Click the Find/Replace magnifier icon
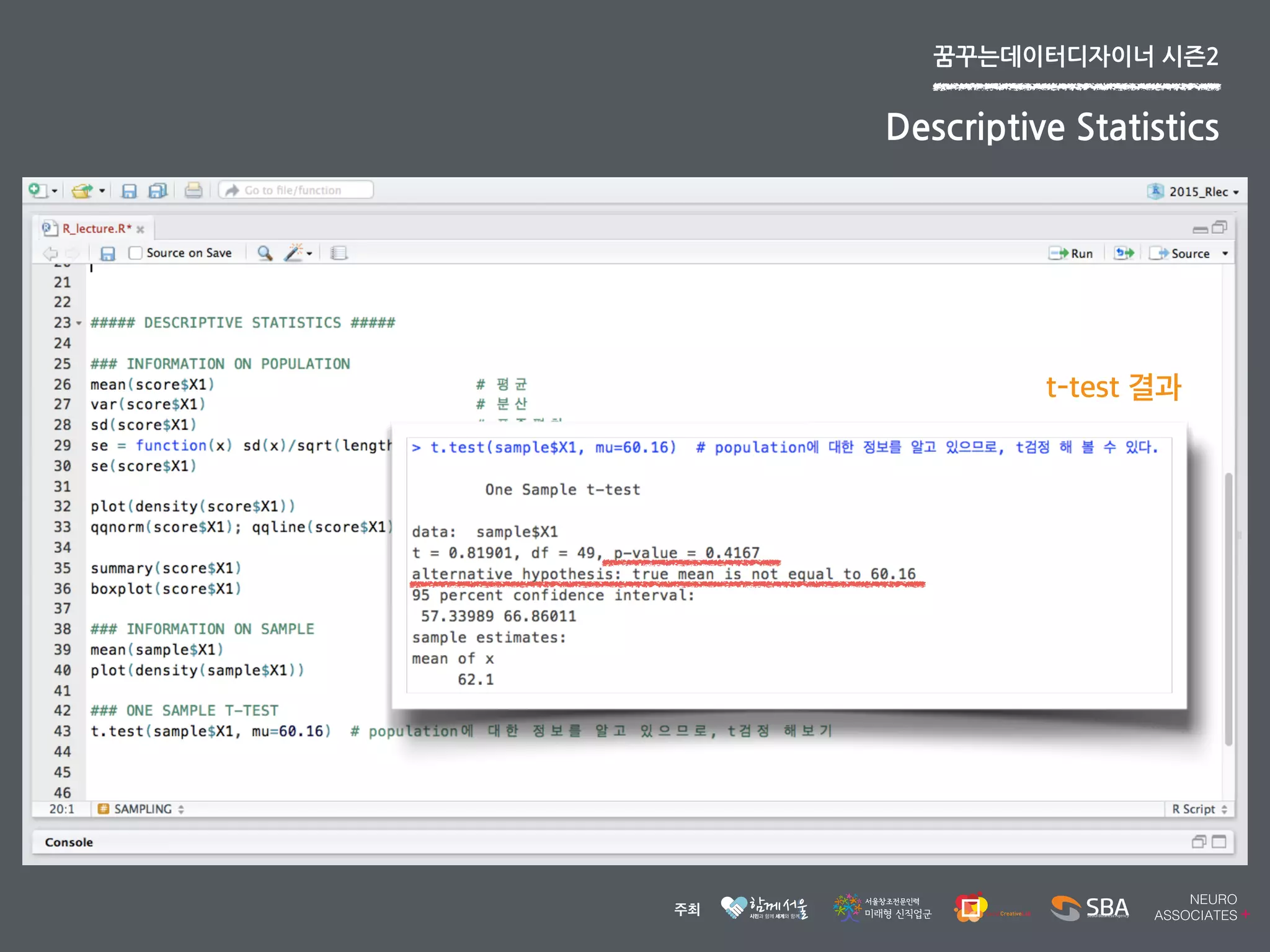Viewport: 1270px width, 952px height. pos(265,253)
